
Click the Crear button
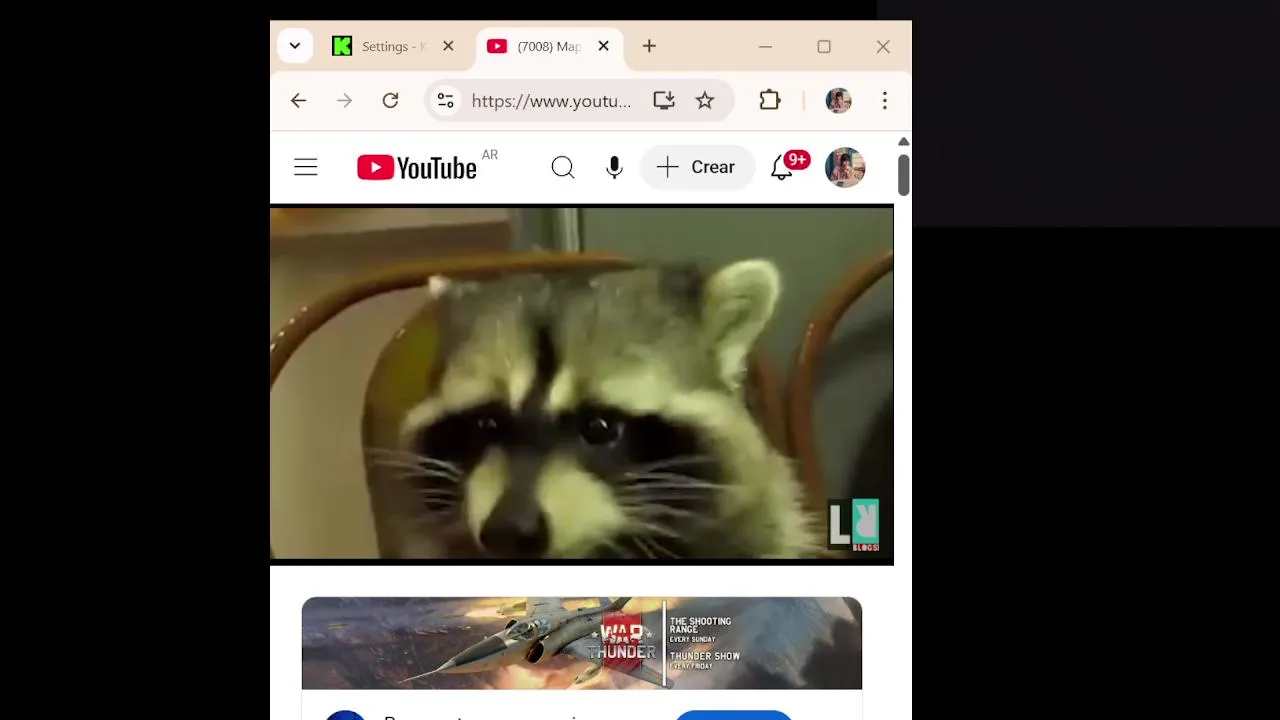point(698,167)
